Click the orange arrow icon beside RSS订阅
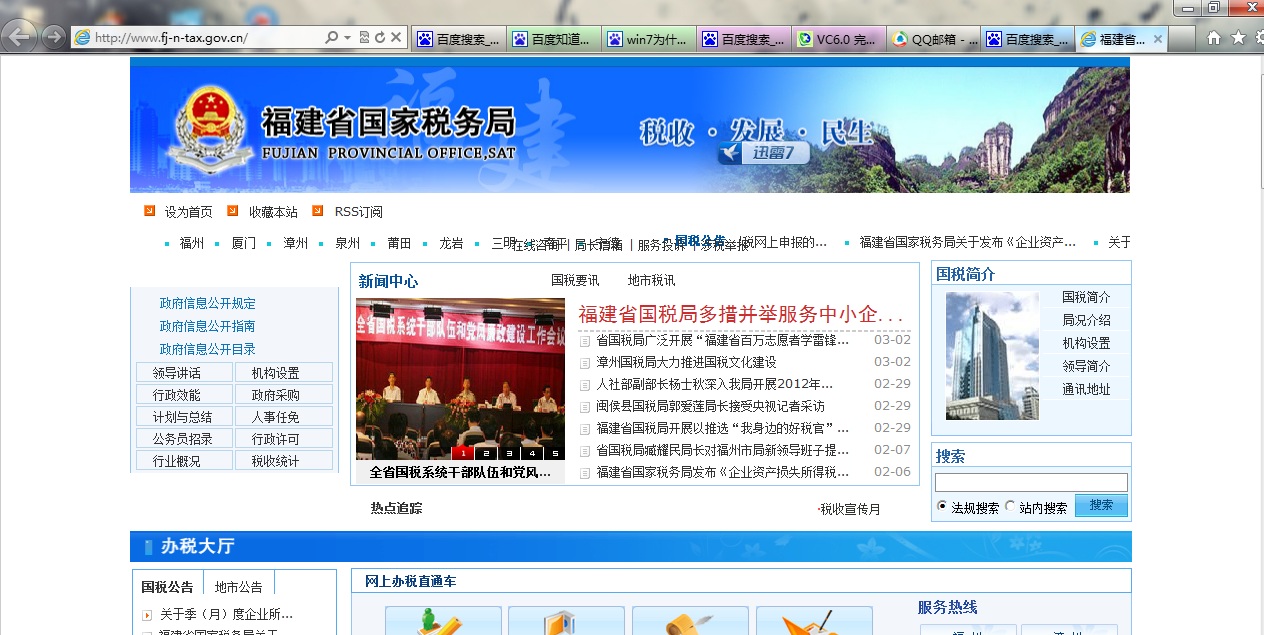1264x635 pixels. tap(318, 211)
